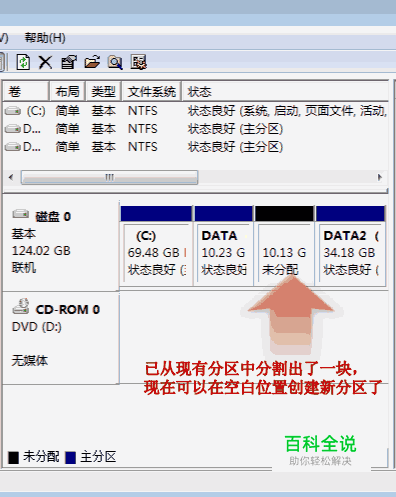Click the Find magnifier toolbar icon

click(115, 62)
